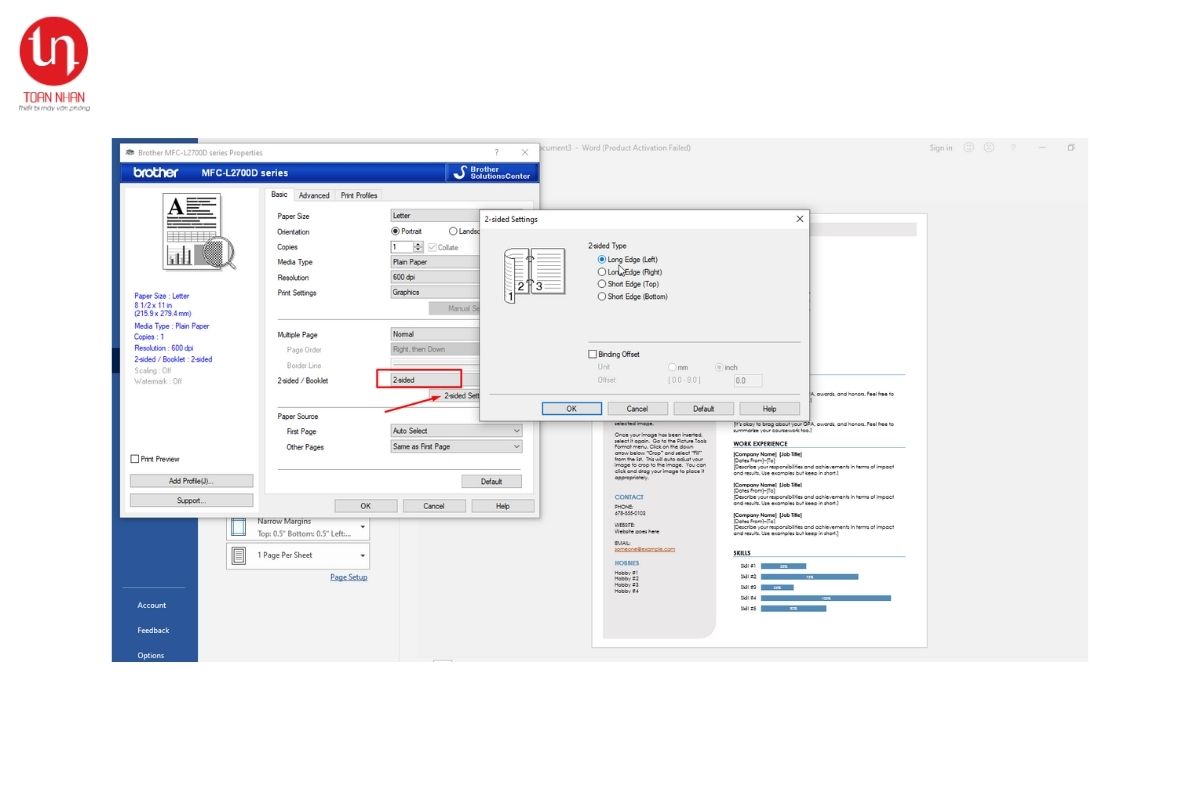
Task: Click the Narrow Margins page icon
Action: [239, 526]
